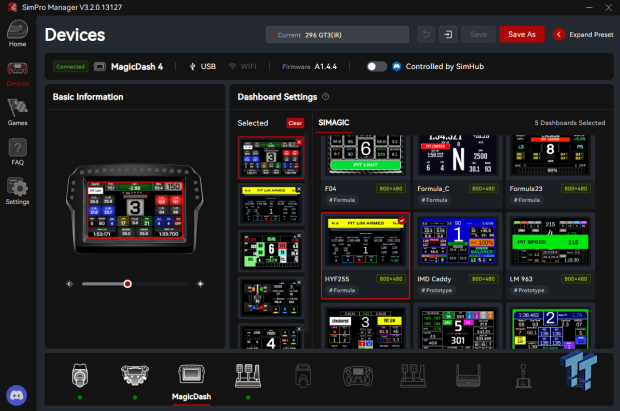Select the IMD Caddy dashboard card
This screenshot has height=411, width=620.
coord(458,256)
